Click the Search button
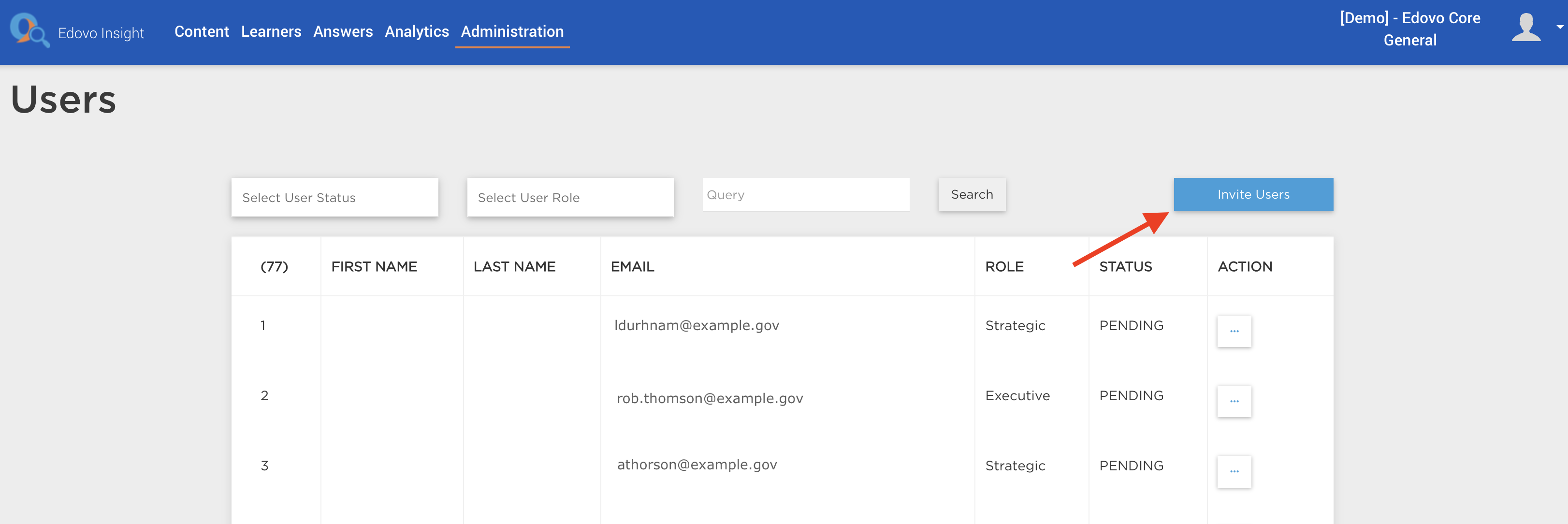The image size is (1568, 524). [x=972, y=194]
